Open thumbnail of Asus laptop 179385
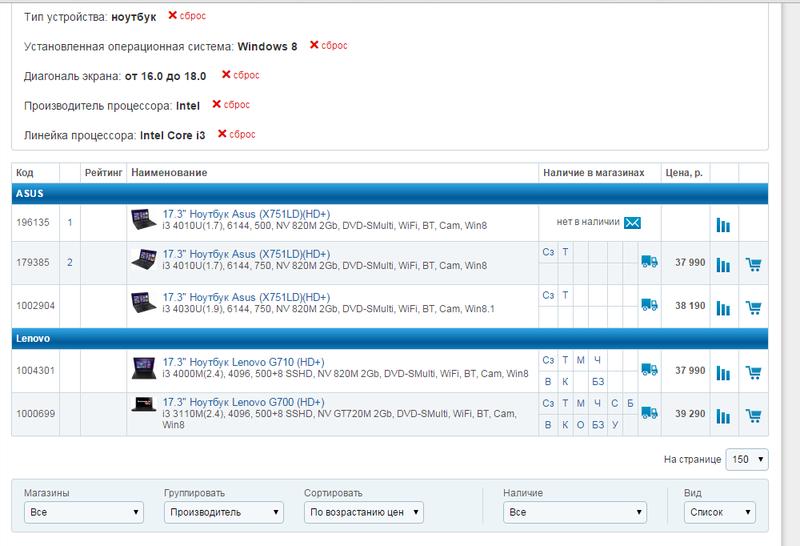This screenshot has height=546, width=800. point(143,259)
